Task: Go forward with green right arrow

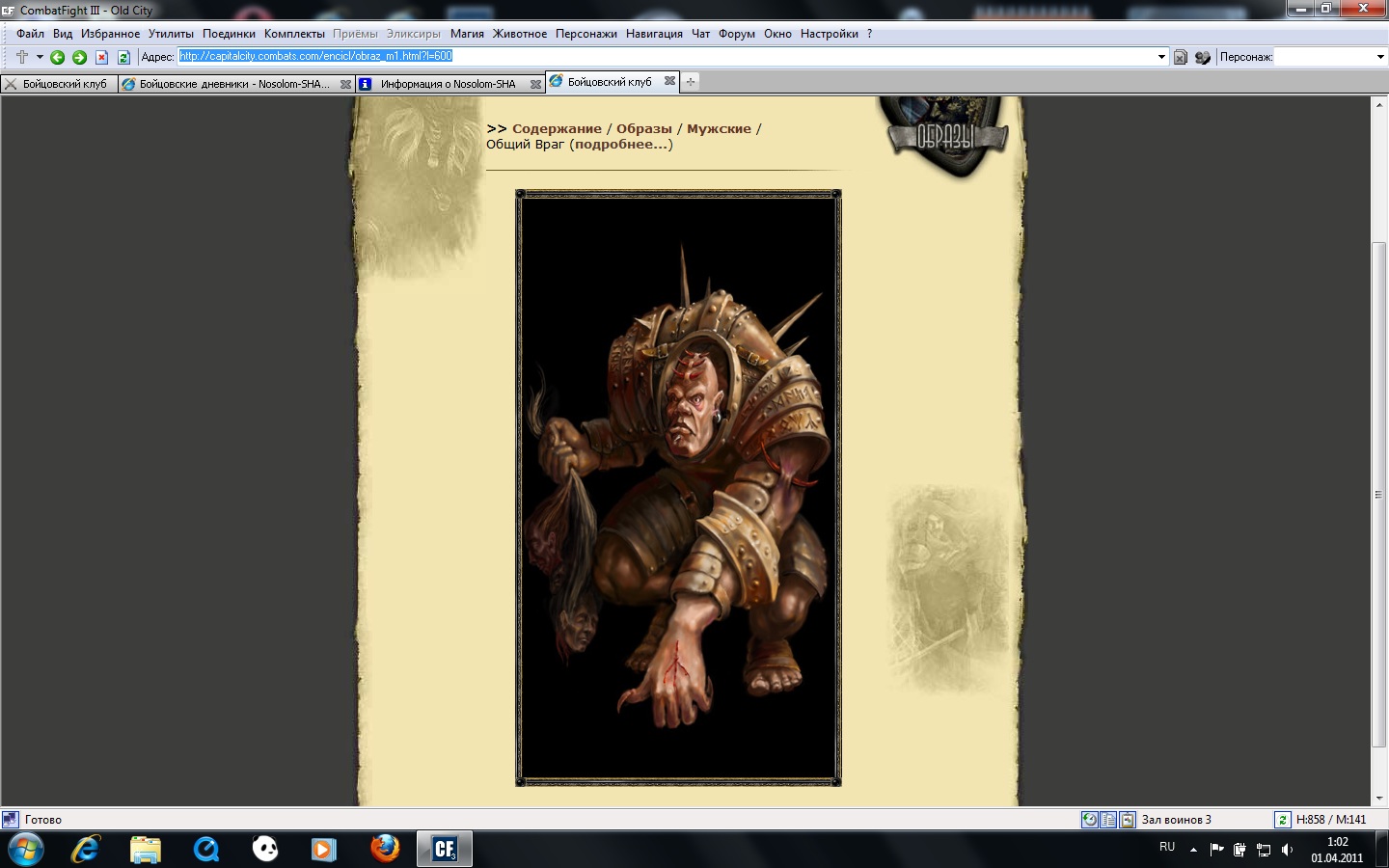Action: tap(80, 57)
